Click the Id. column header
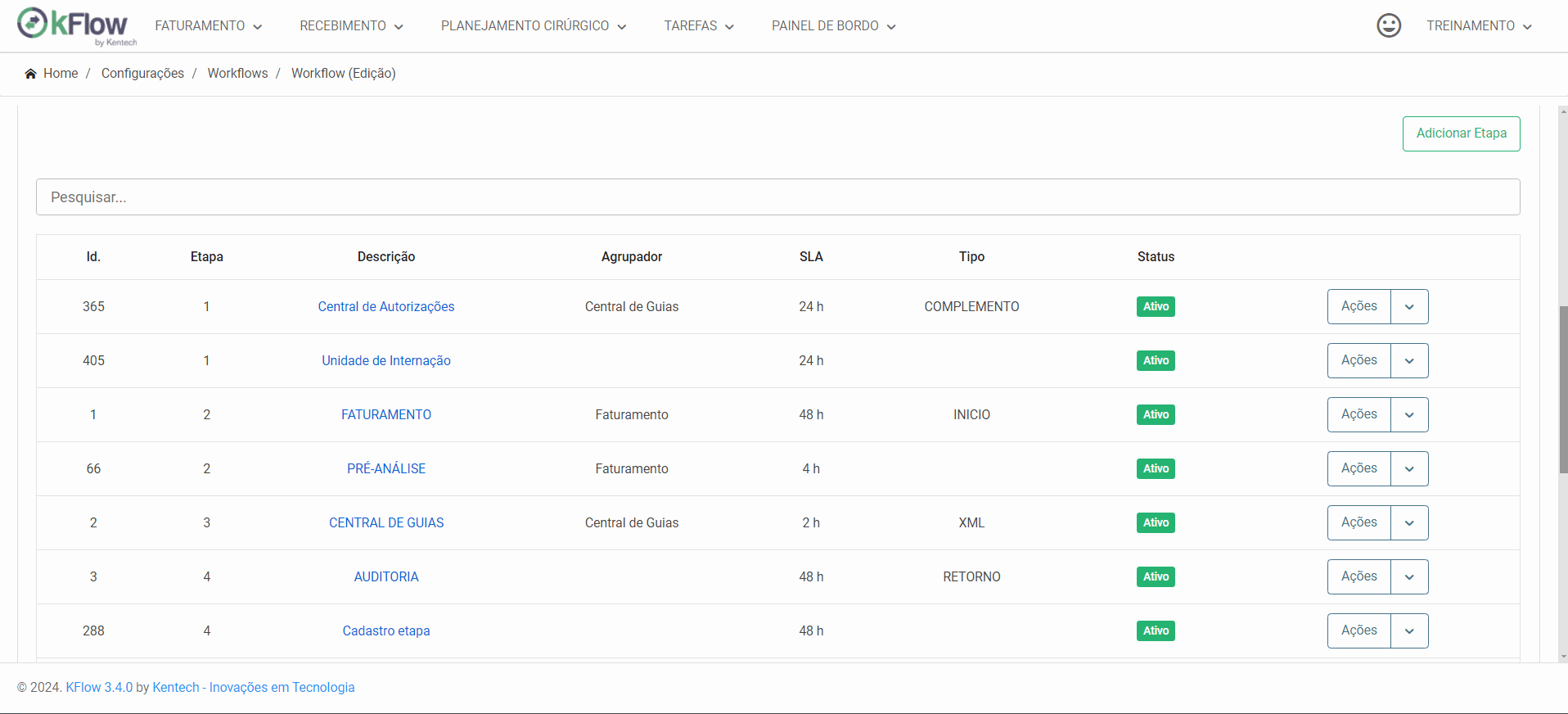Screen dimensions: 1568x714 [93, 257]
